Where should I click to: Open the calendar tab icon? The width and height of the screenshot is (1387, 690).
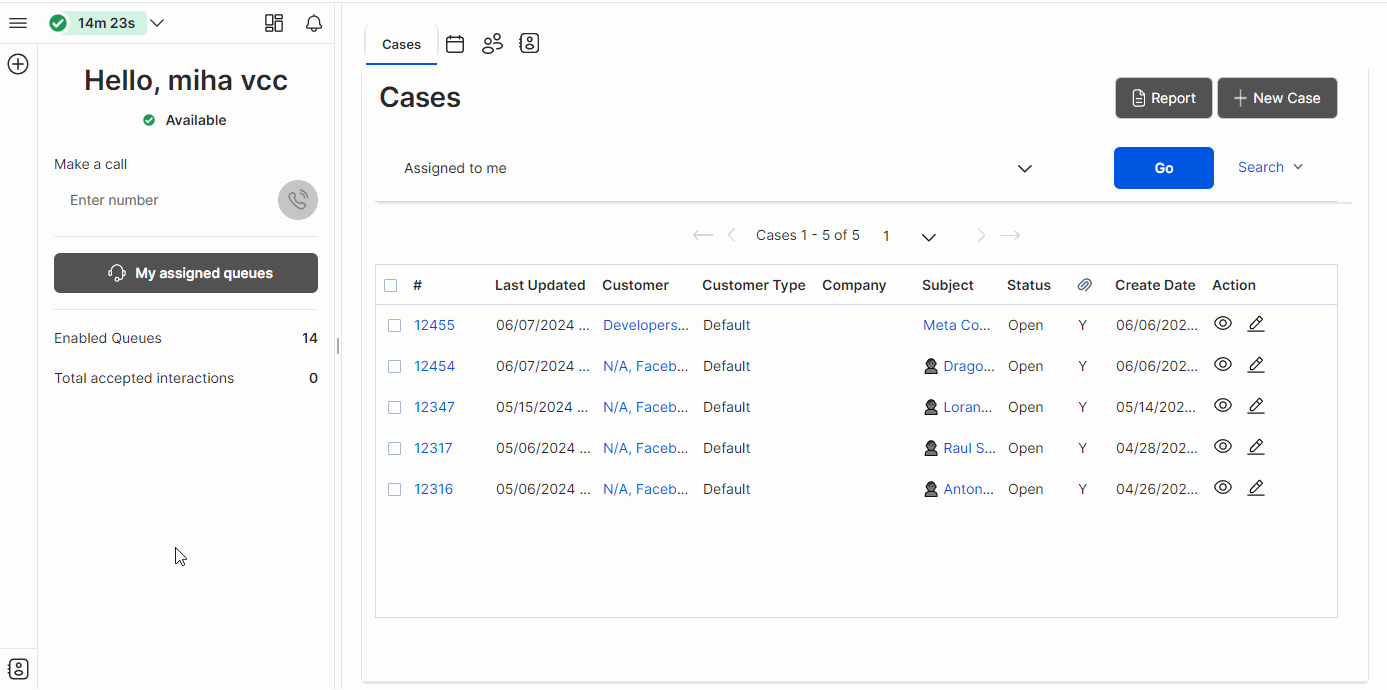click(455, 44)
